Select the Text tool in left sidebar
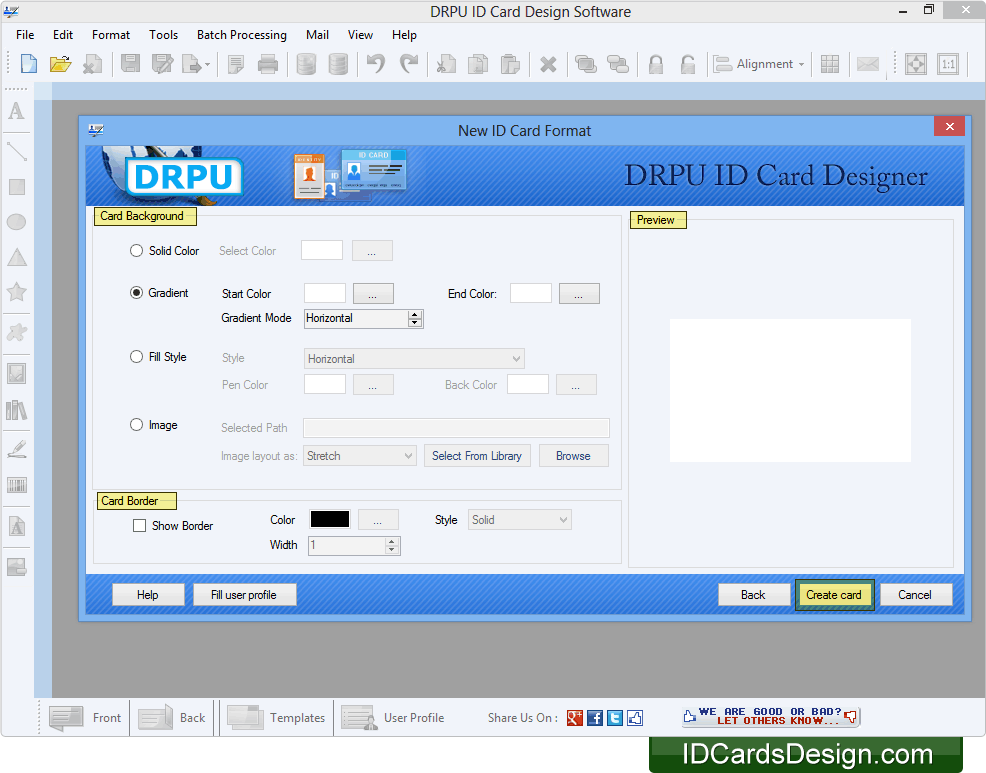Image resolution: width=986 pixels, height=773 pixels. [x=16, y=111]
